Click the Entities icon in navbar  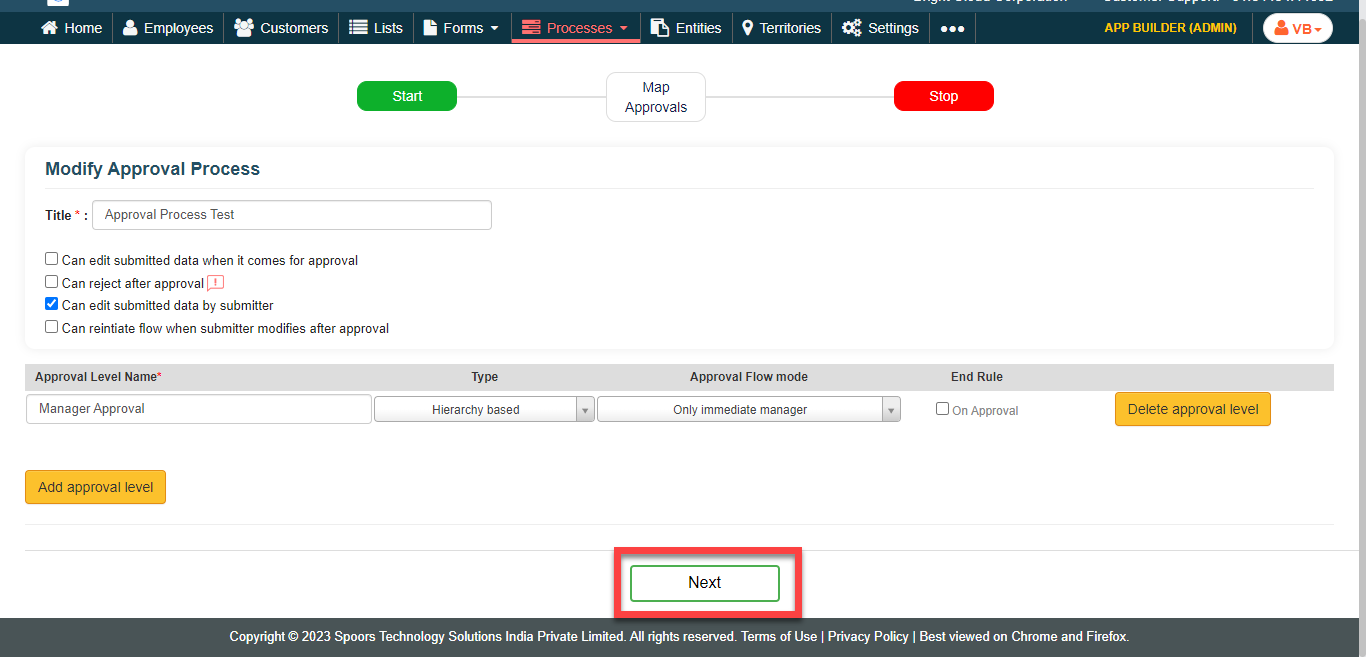(659, 28)
